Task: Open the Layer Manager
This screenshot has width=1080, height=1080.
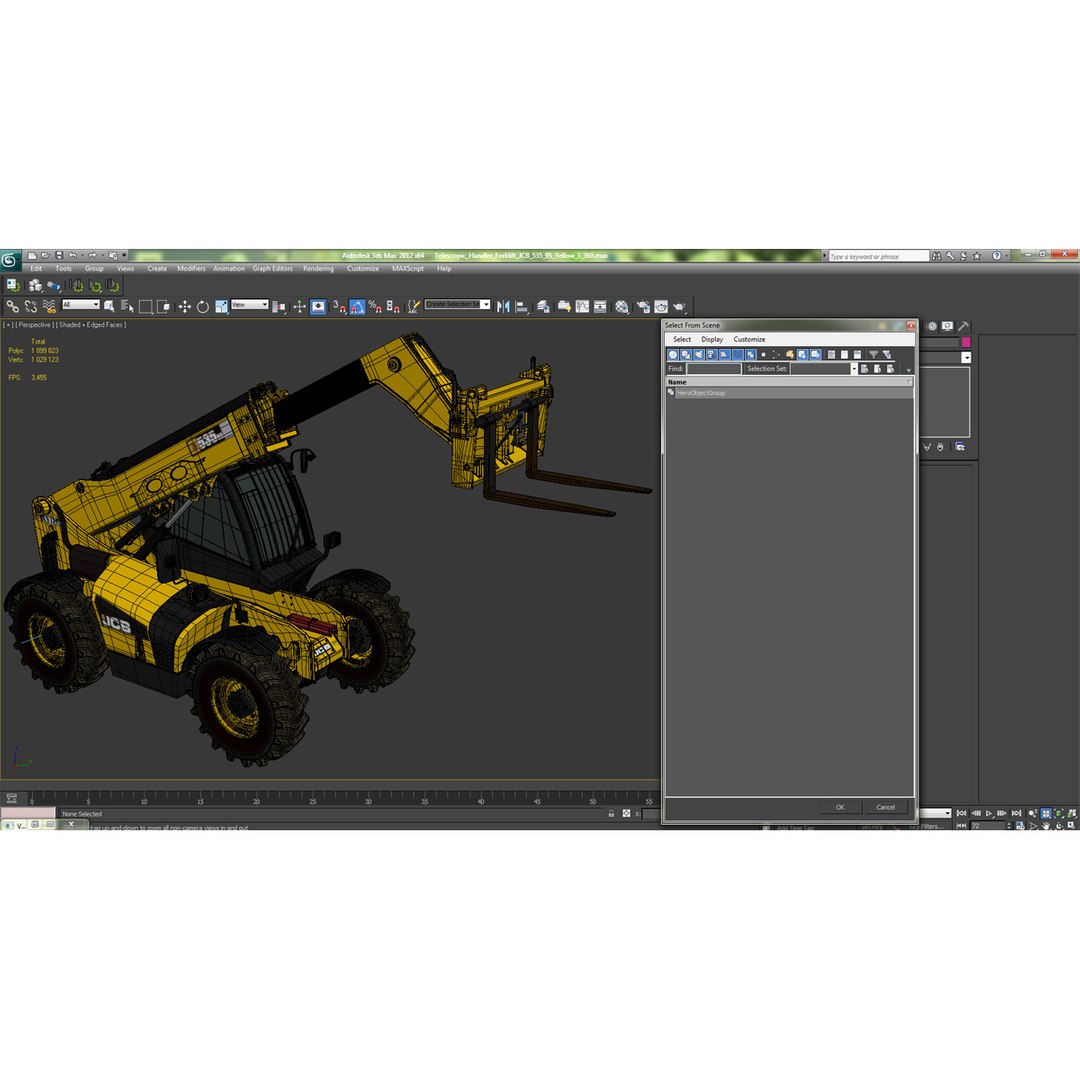Action: pos(543,307)
